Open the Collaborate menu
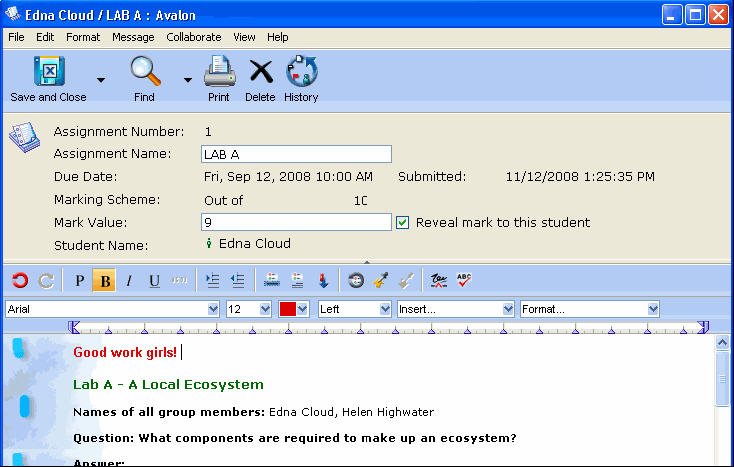The width and height of the screenshot is (734, 467). (x=194, y=37)
